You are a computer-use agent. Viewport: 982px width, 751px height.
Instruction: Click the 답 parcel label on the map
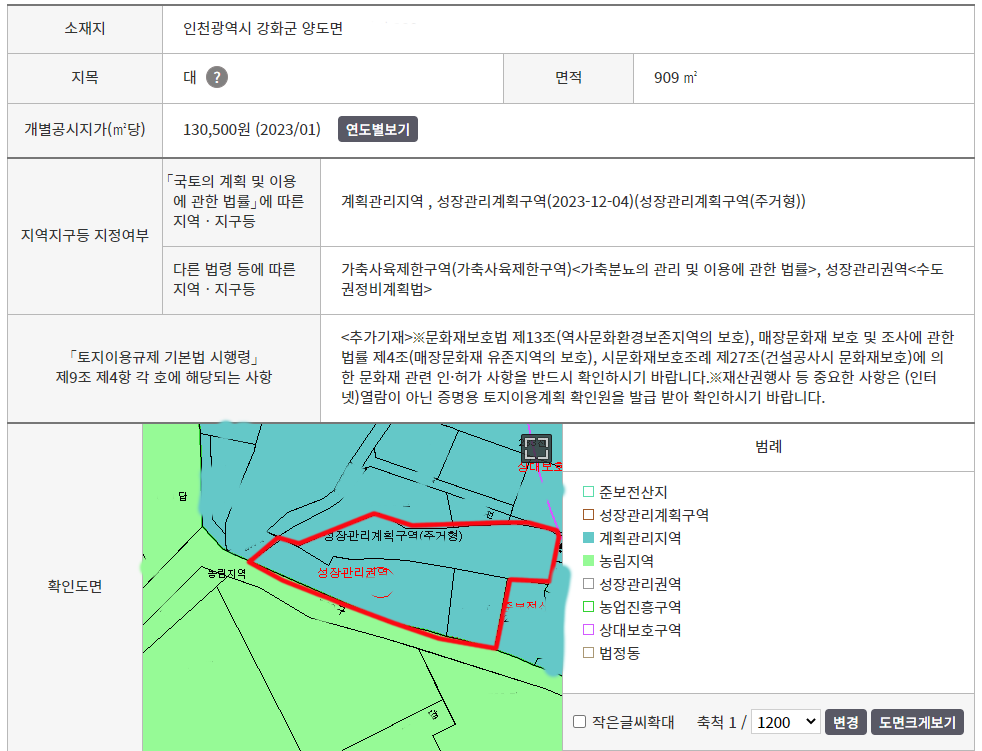pyautogui.click(x=183, y=496)
